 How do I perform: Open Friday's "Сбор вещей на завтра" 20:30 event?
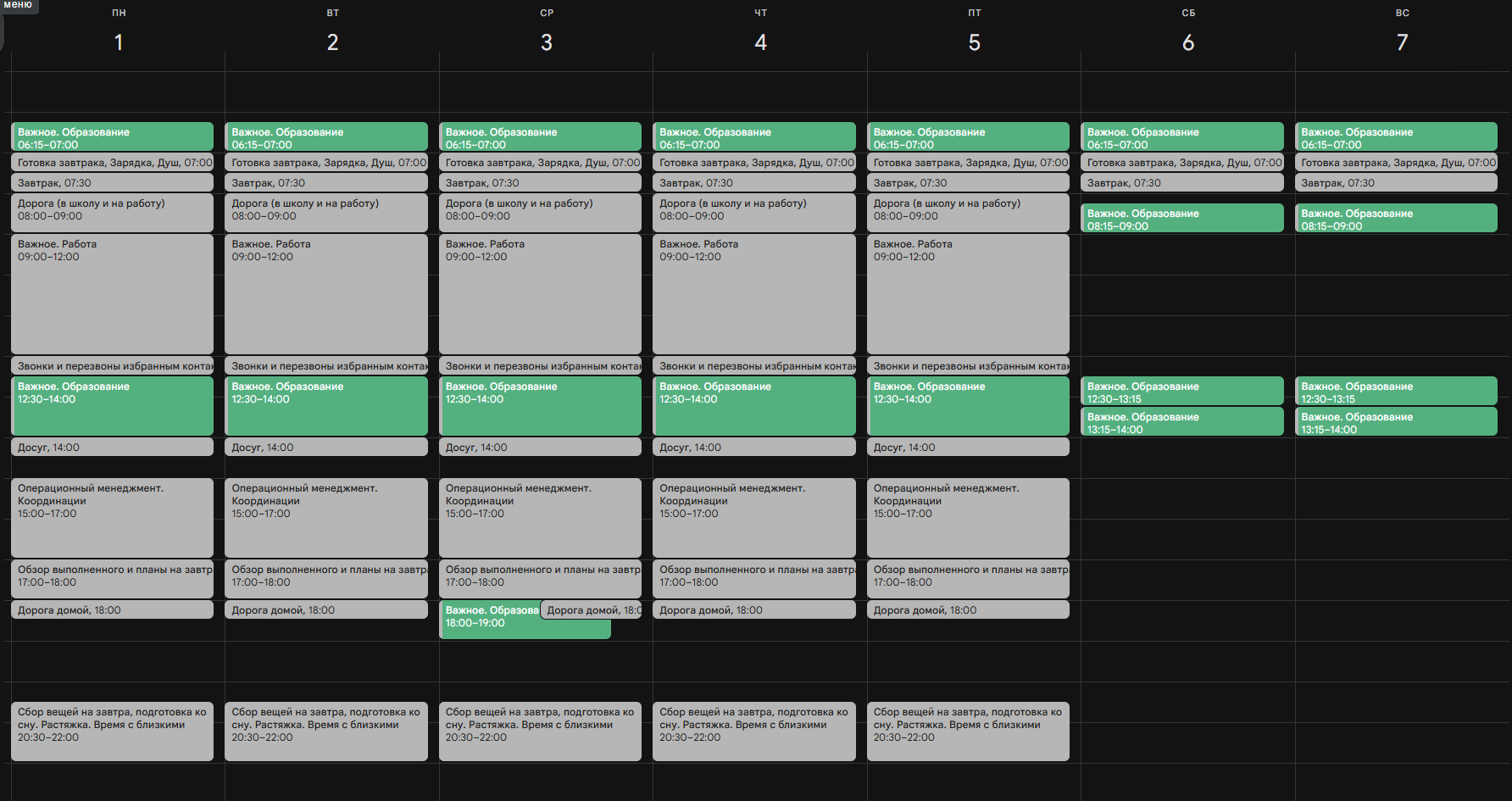967,731
